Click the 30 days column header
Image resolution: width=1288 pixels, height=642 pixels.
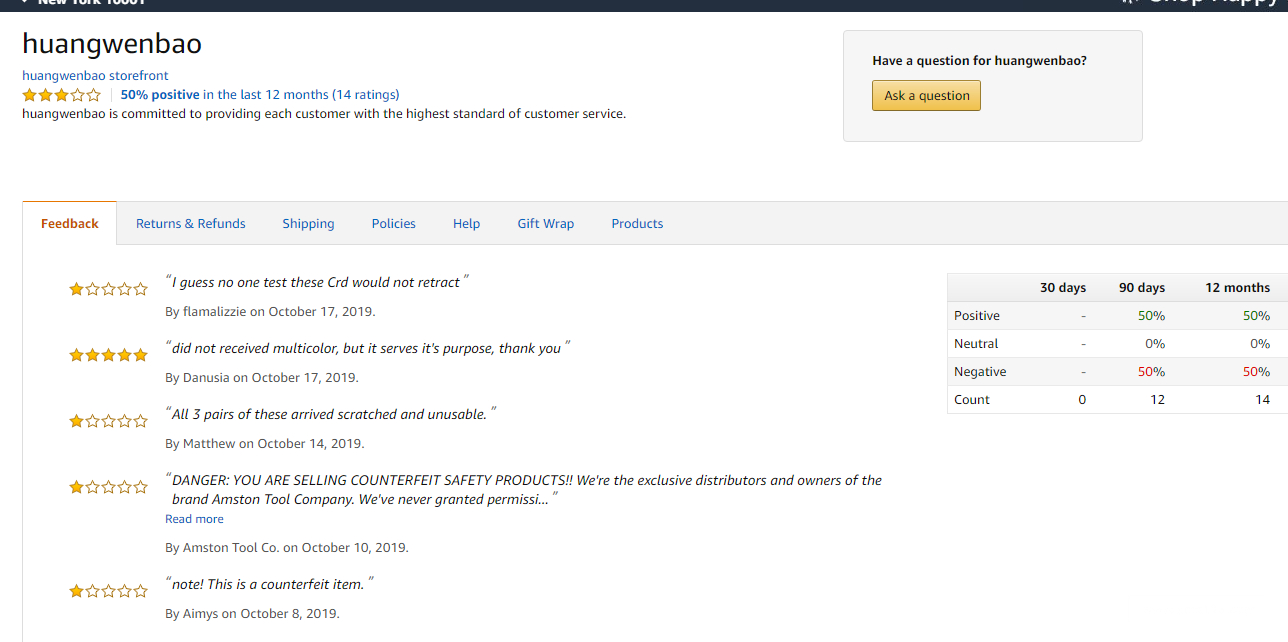point(1062,288)
